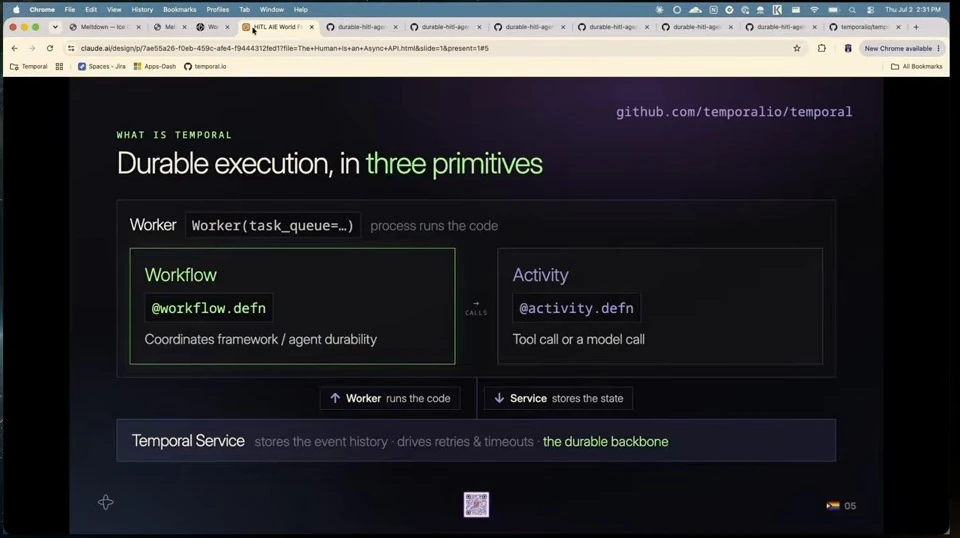The width and height of the screenshot is (960, 538).
Task: Bookmark this page with the star icon
Action: point(797,48)
